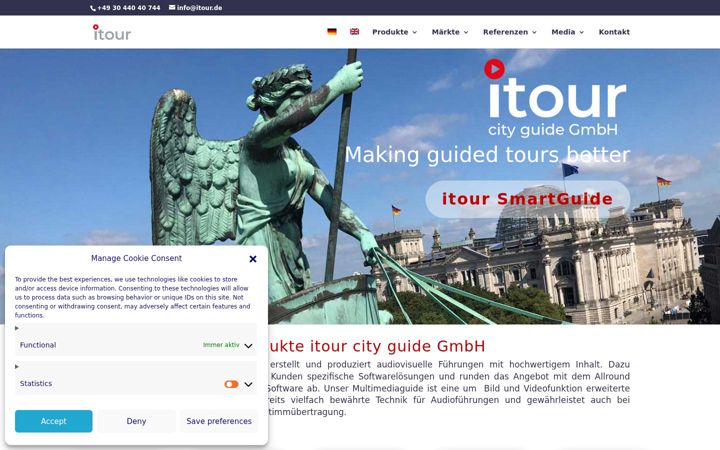
Task: Expand the Referenzen dropdown chevron
Action: point(534,32)
